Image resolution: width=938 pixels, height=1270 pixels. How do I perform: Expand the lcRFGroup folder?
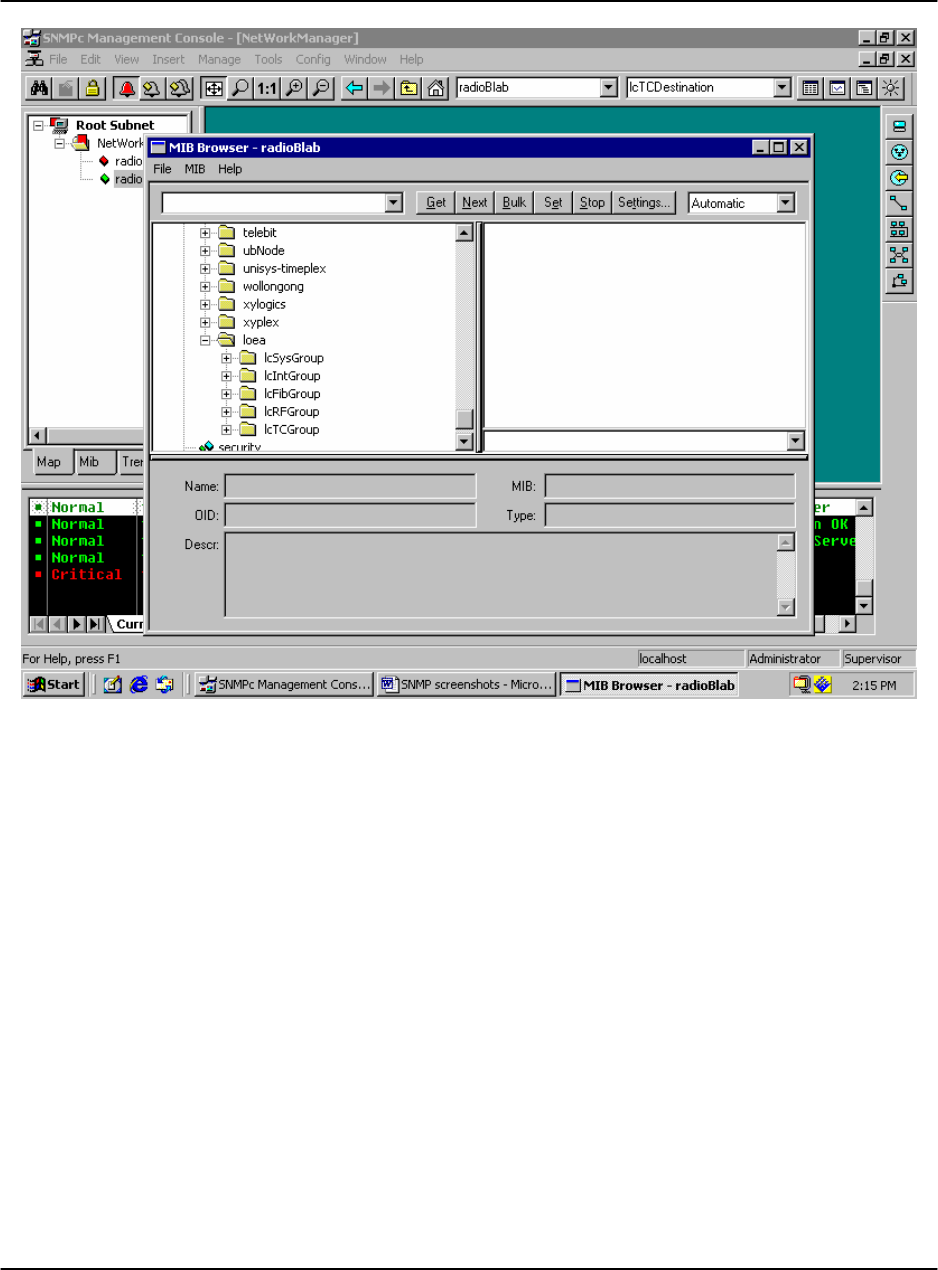(227, 412)
